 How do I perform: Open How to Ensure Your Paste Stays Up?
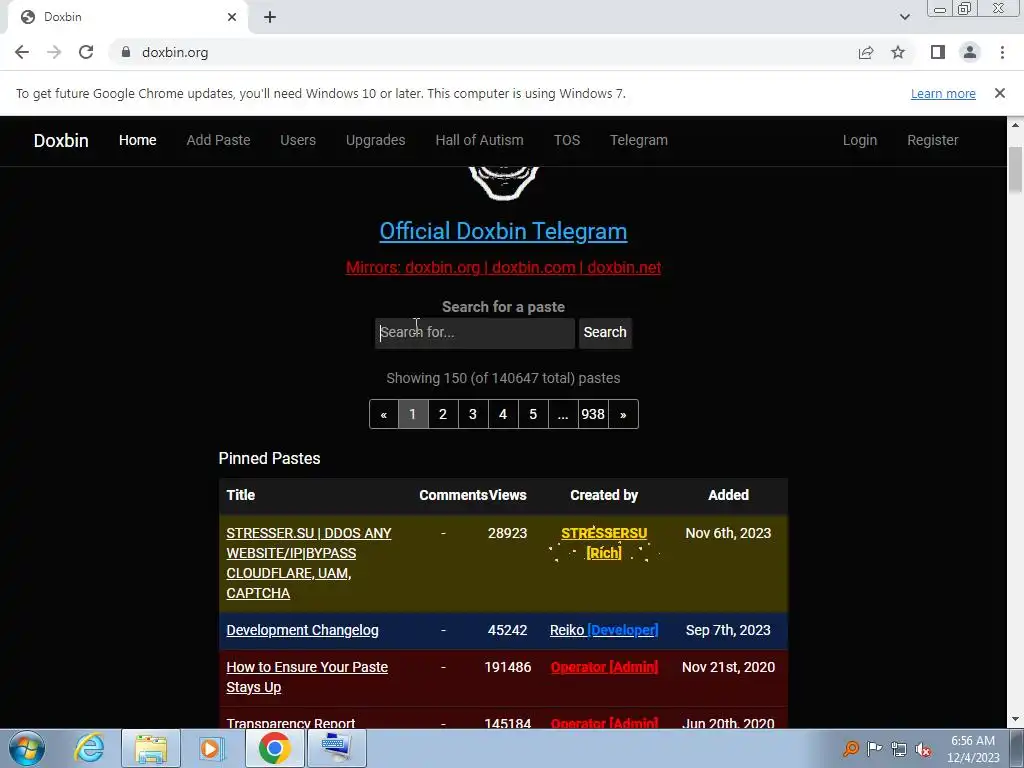307,677
